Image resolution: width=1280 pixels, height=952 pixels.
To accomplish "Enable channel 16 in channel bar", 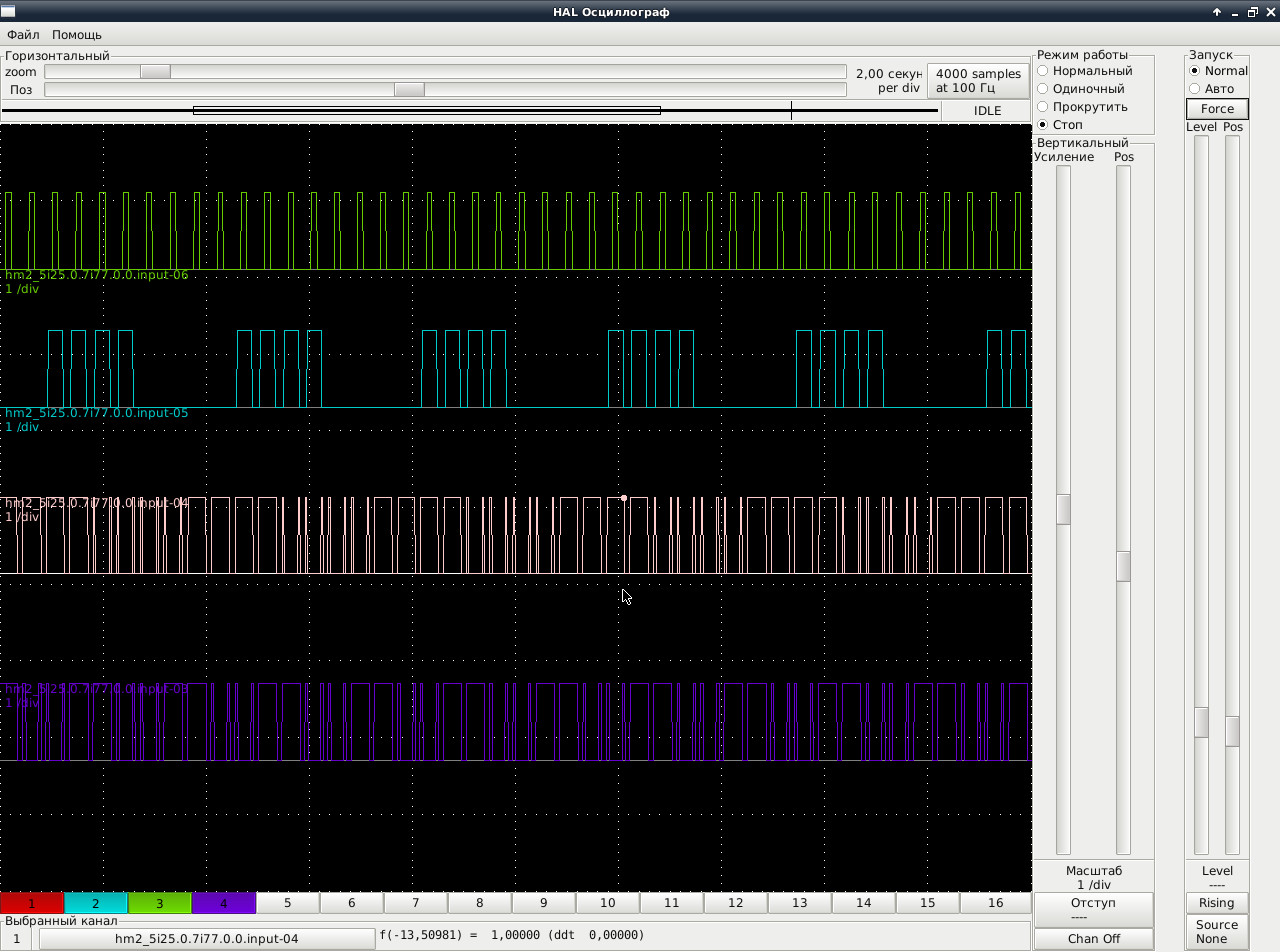I will [x=995, y=903].
